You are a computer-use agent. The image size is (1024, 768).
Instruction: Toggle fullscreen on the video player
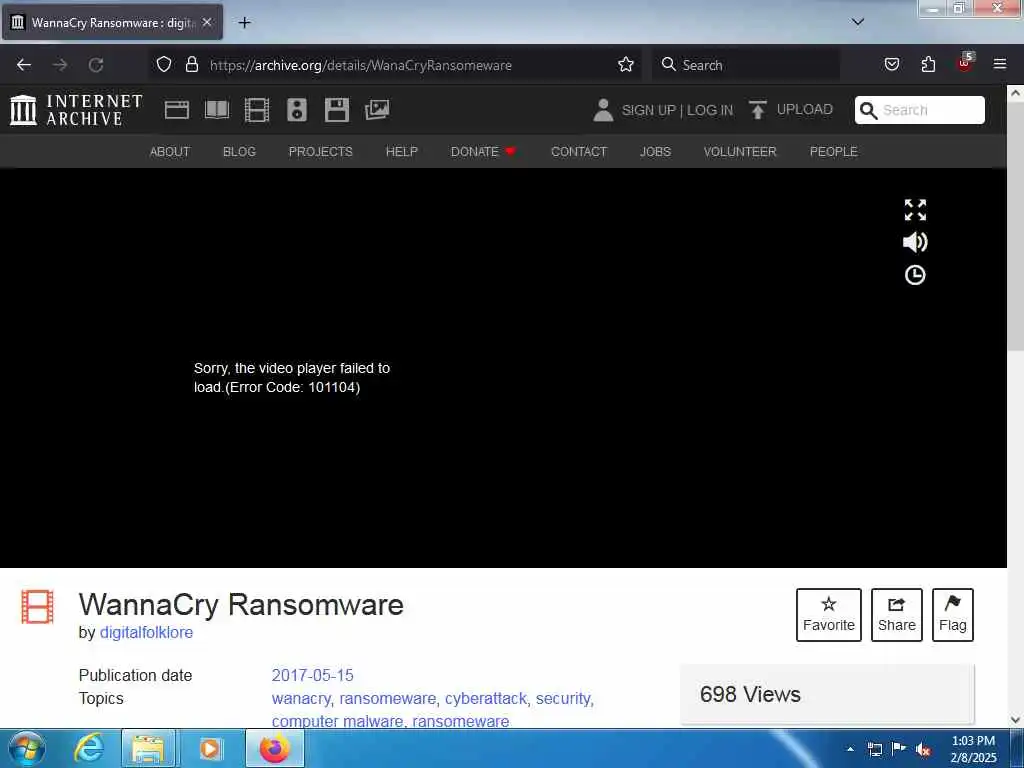pyautogui.click(x=915, y=210)
